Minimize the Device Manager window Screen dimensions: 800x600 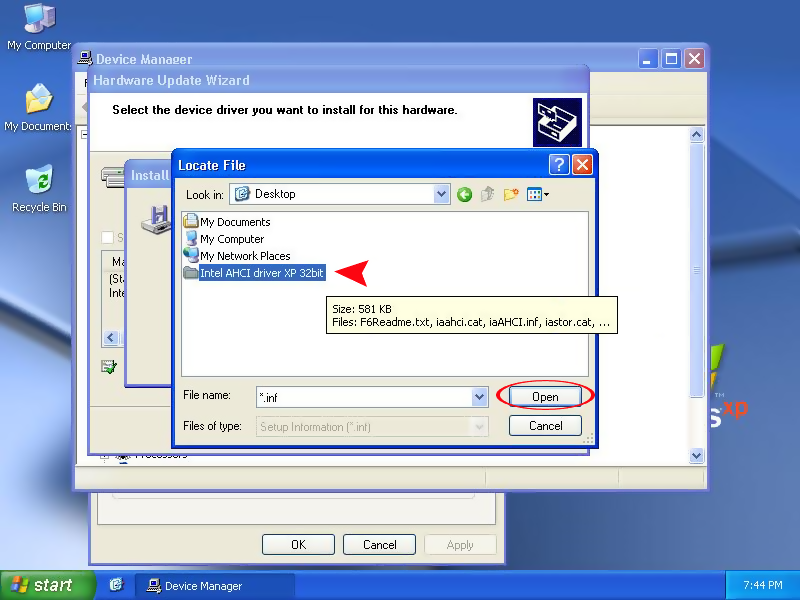647,59
